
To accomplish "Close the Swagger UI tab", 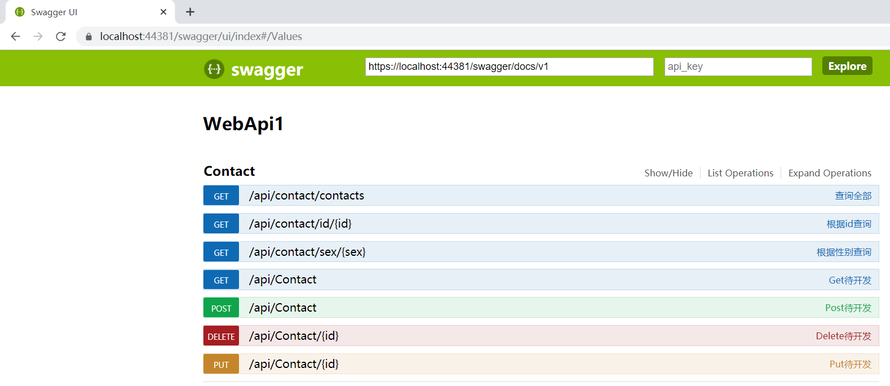I will (163, 11).
